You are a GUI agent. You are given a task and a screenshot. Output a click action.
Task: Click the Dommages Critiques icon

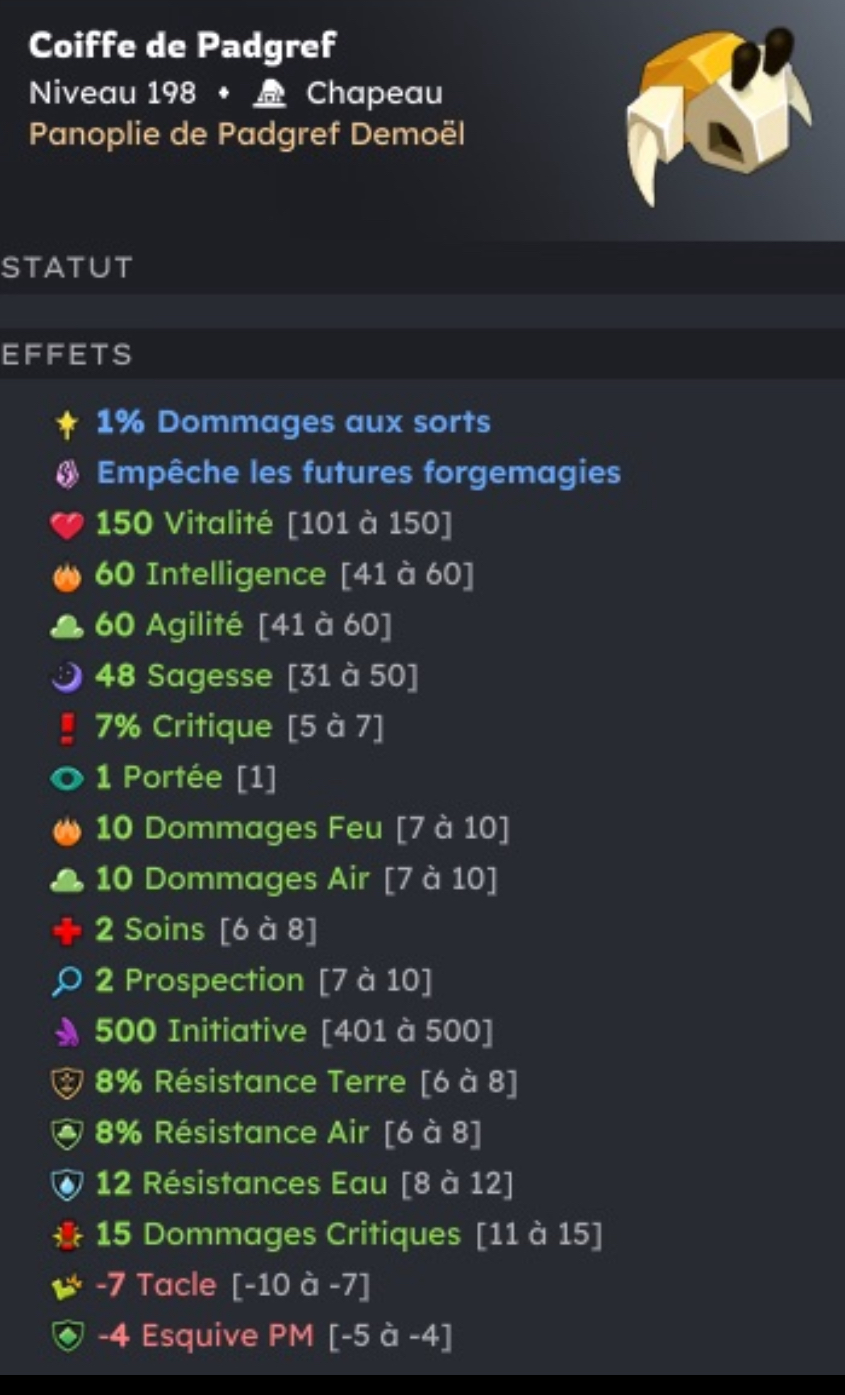coord(67,1236)
